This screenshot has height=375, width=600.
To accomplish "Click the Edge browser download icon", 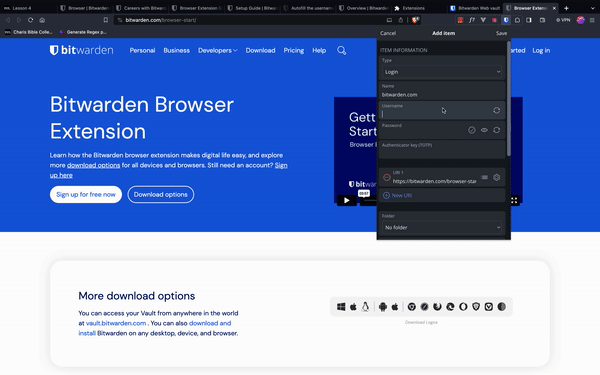I will coord(450,307).
